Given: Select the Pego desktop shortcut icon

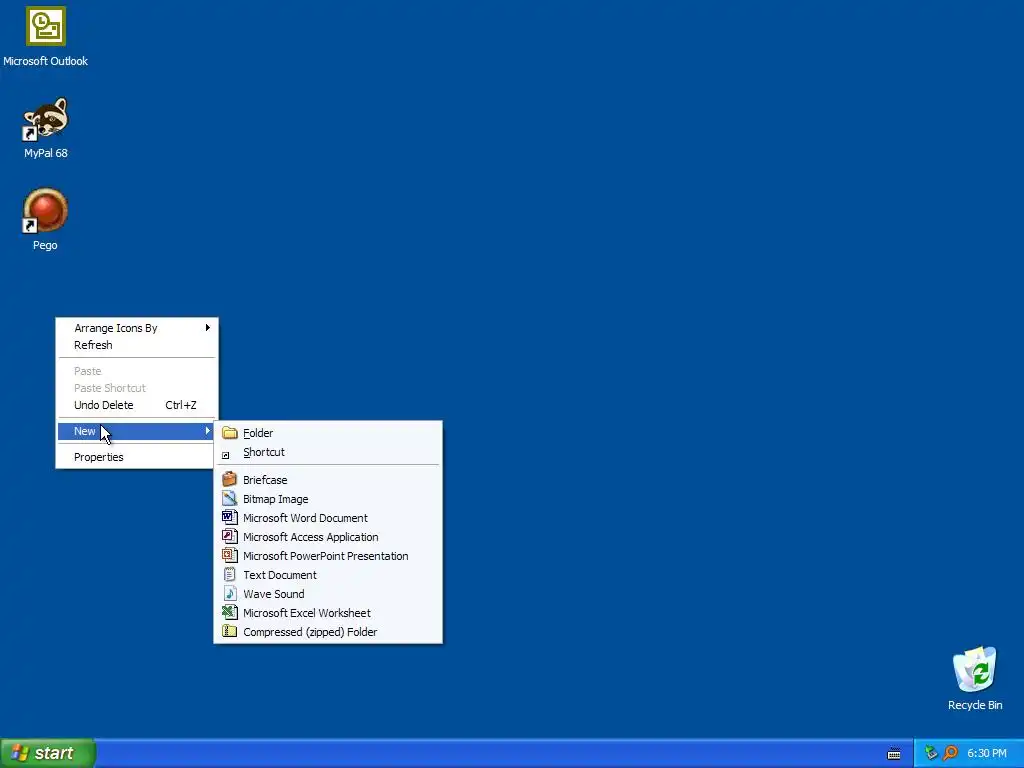Looking at the screenshot, I should [x=46, y=210].
